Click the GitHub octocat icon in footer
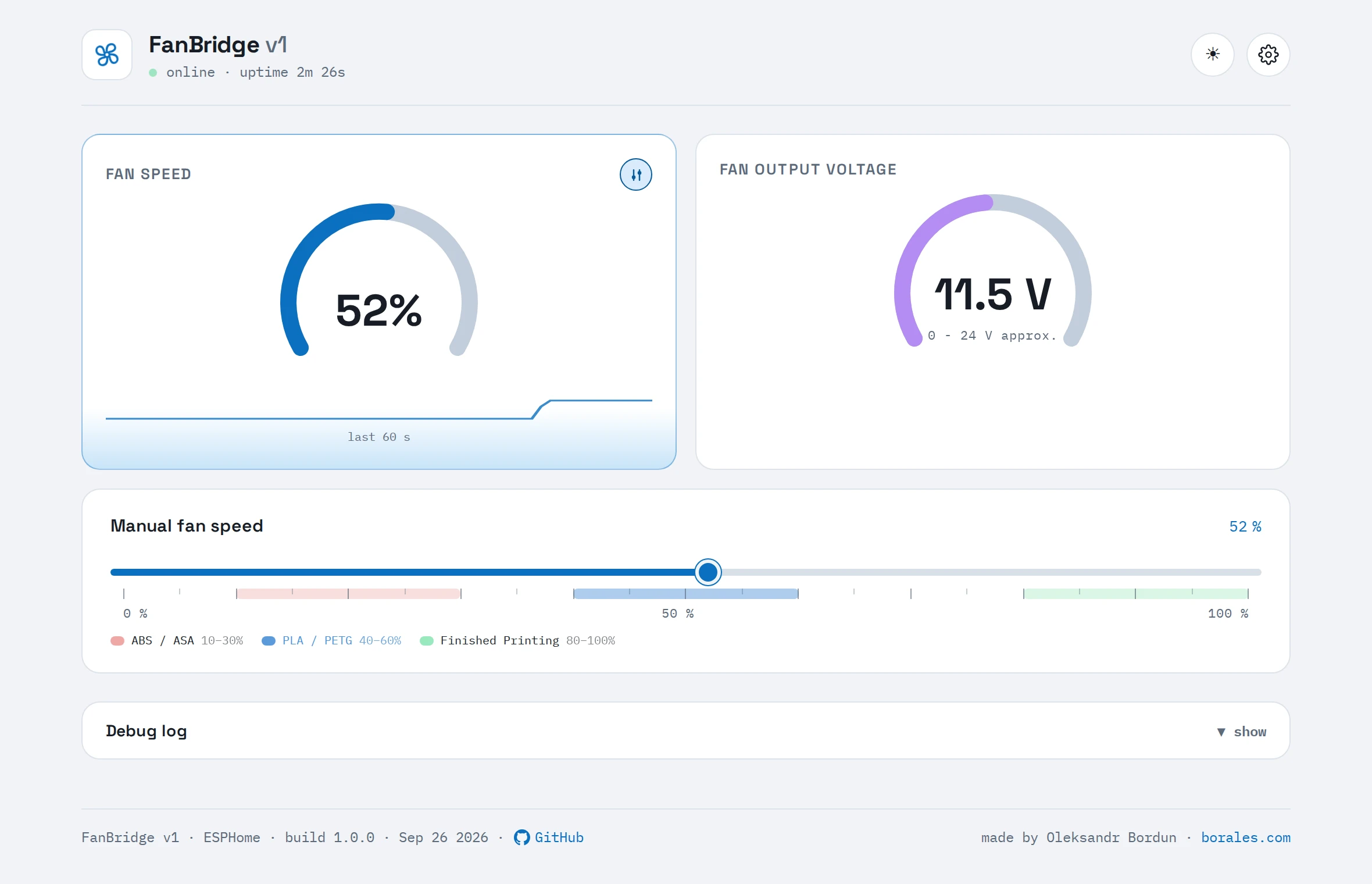The image size is (1372, 884). pos(521,837)
